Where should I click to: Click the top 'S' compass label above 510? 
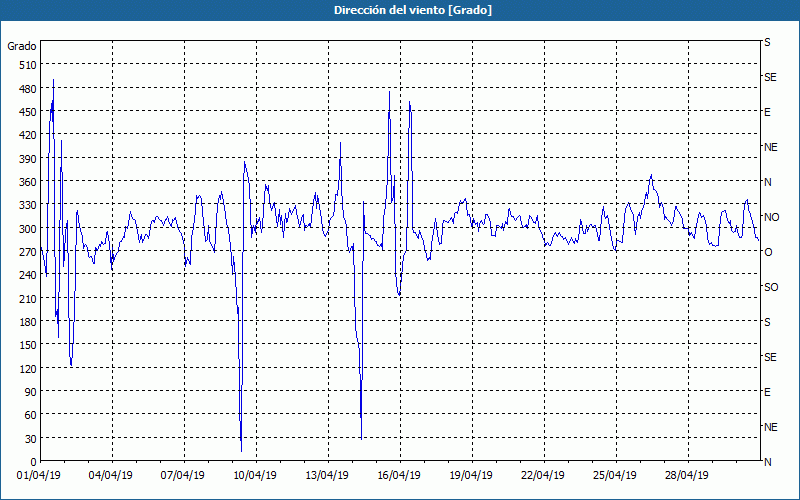tap(767, 42)
